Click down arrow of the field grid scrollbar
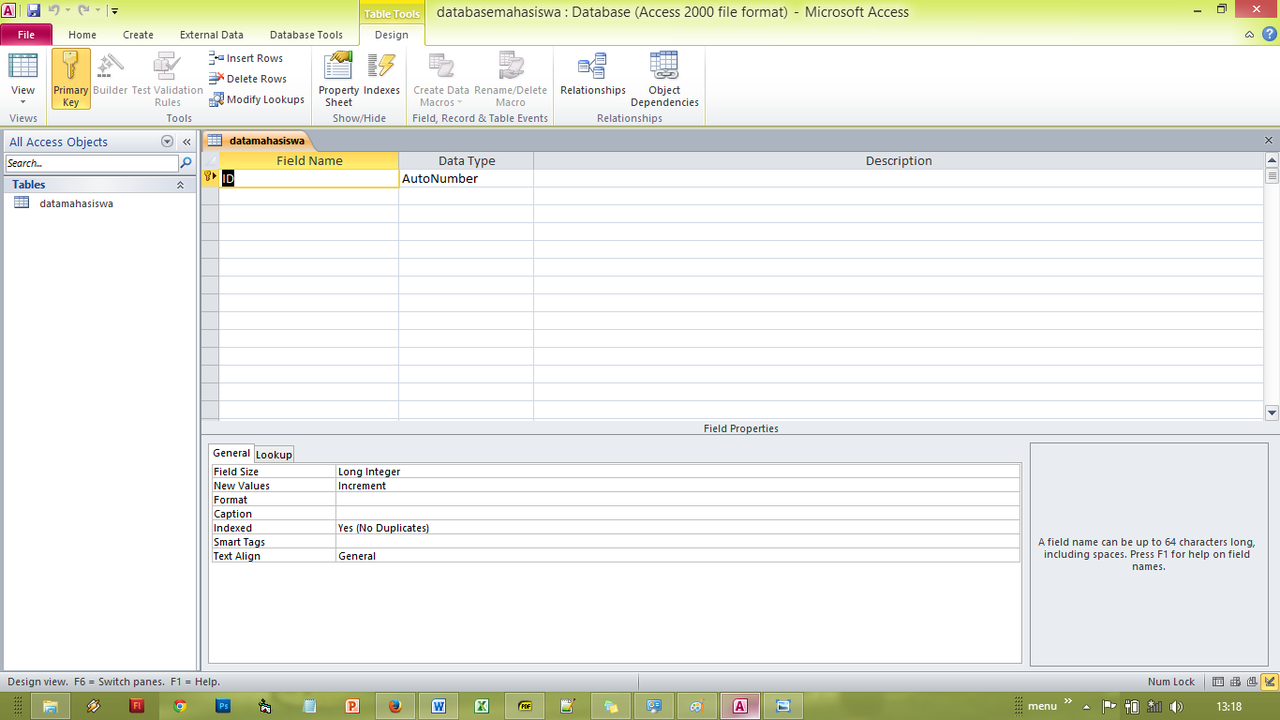Screen dimensions: 1280x720 [1272, 412]
